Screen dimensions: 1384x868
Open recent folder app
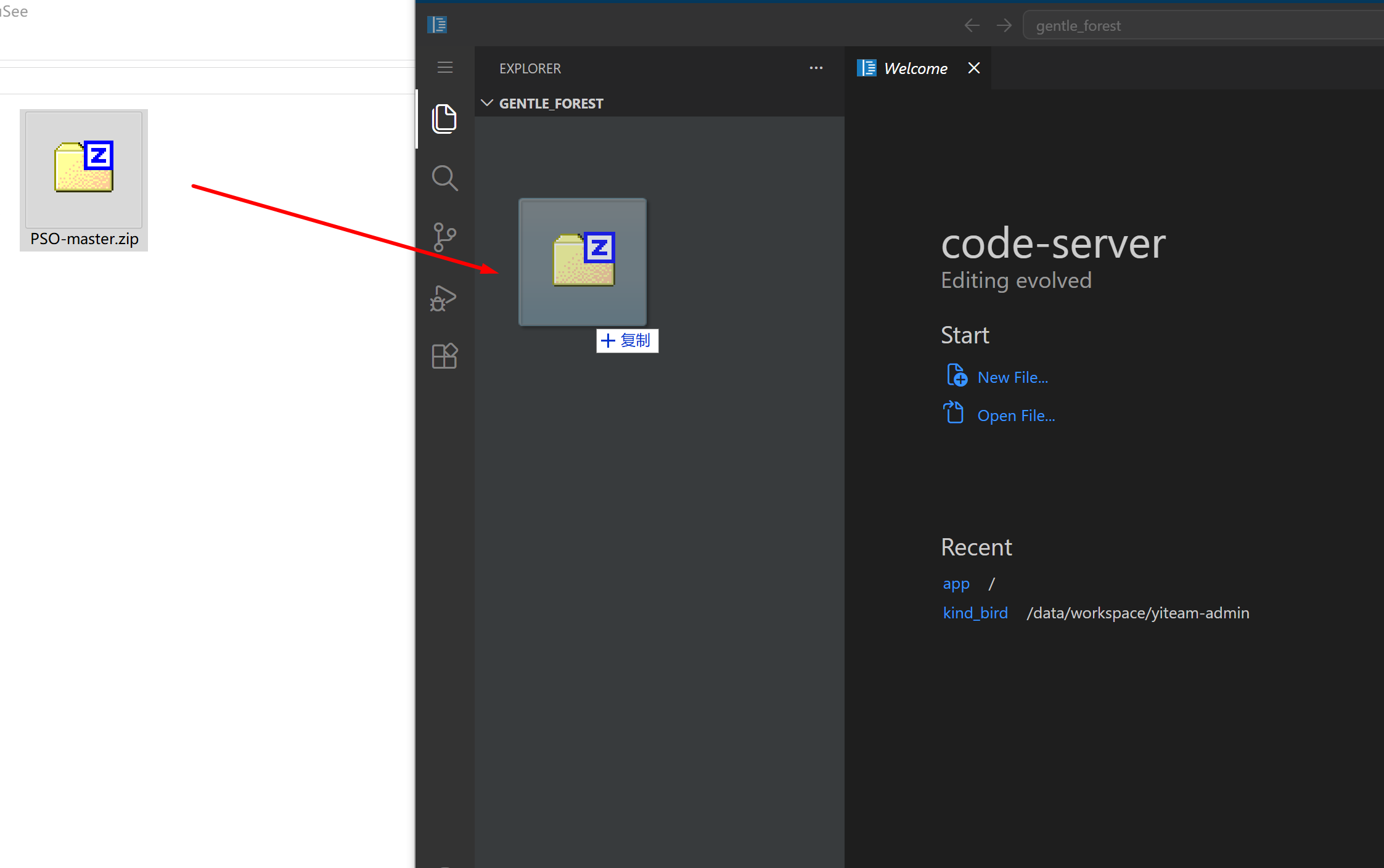pos(956,583)
